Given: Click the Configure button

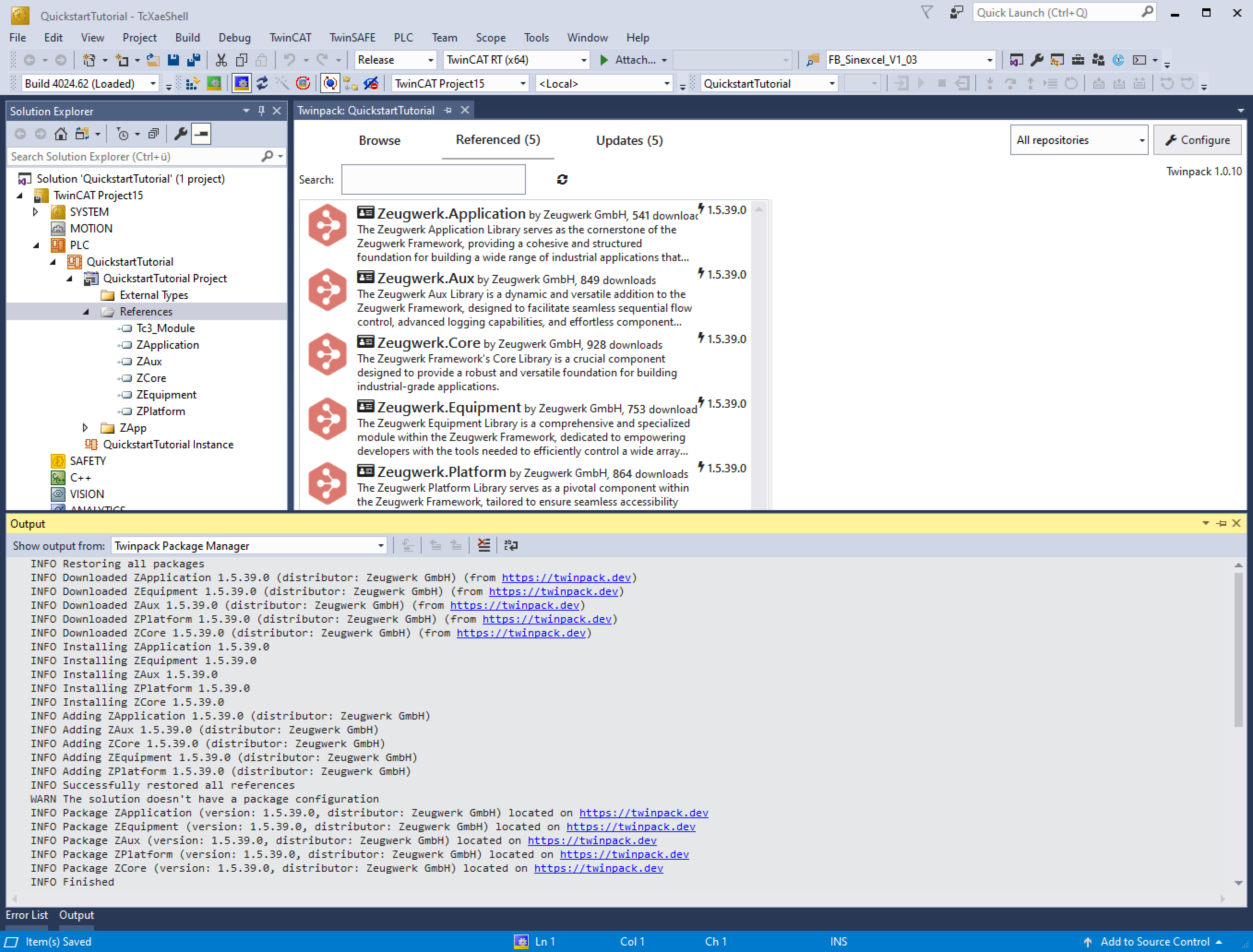Looking at the screenshot, I should tap(1197, 139).
